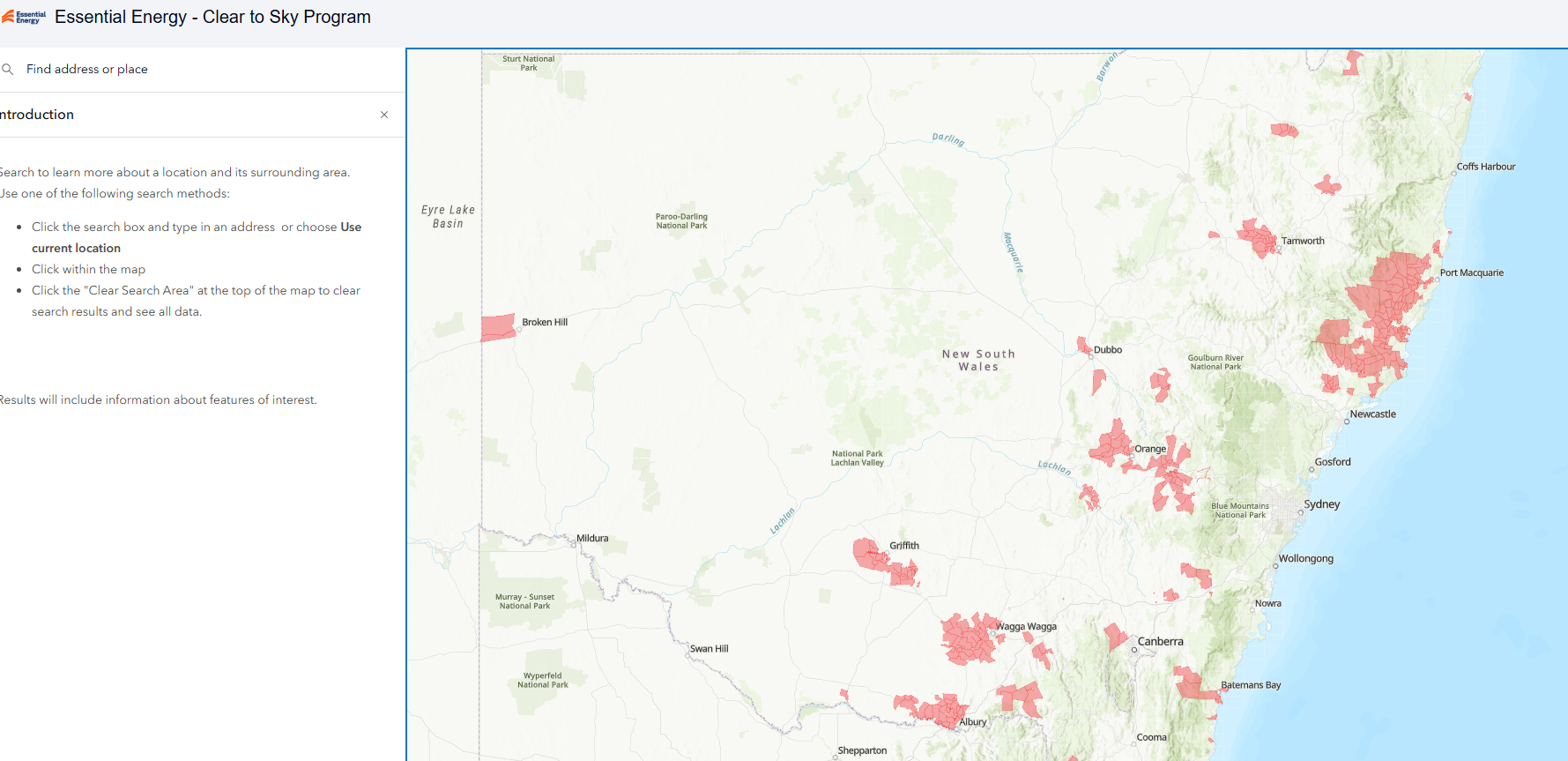1568x761 pixels.
Task: Click the page title 'Clear to Sky Program'
Action: pyautogui.click(x=286, y=17)
